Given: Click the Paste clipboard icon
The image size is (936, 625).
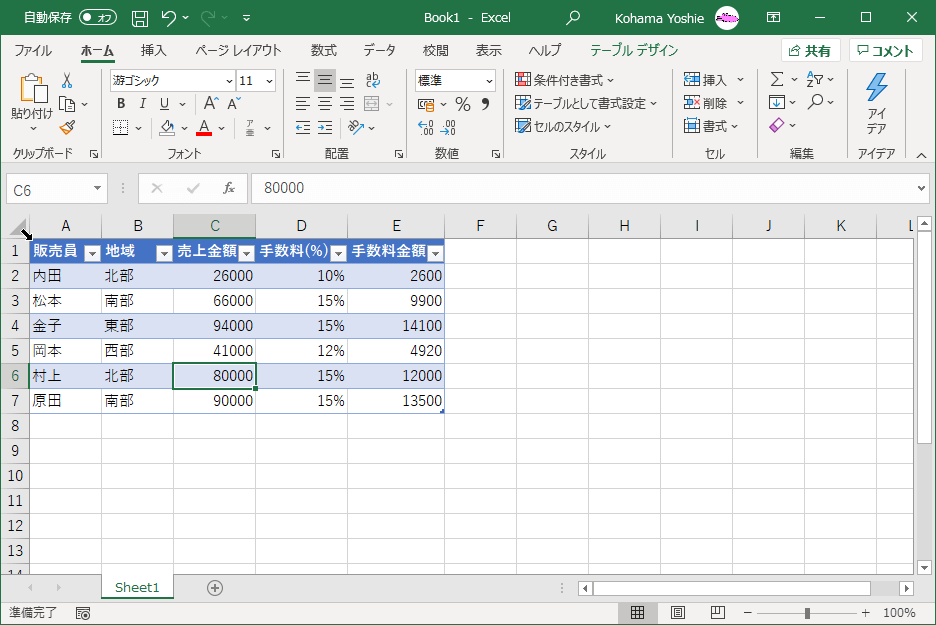Looking at the screenshot, I should coord(33,90).
